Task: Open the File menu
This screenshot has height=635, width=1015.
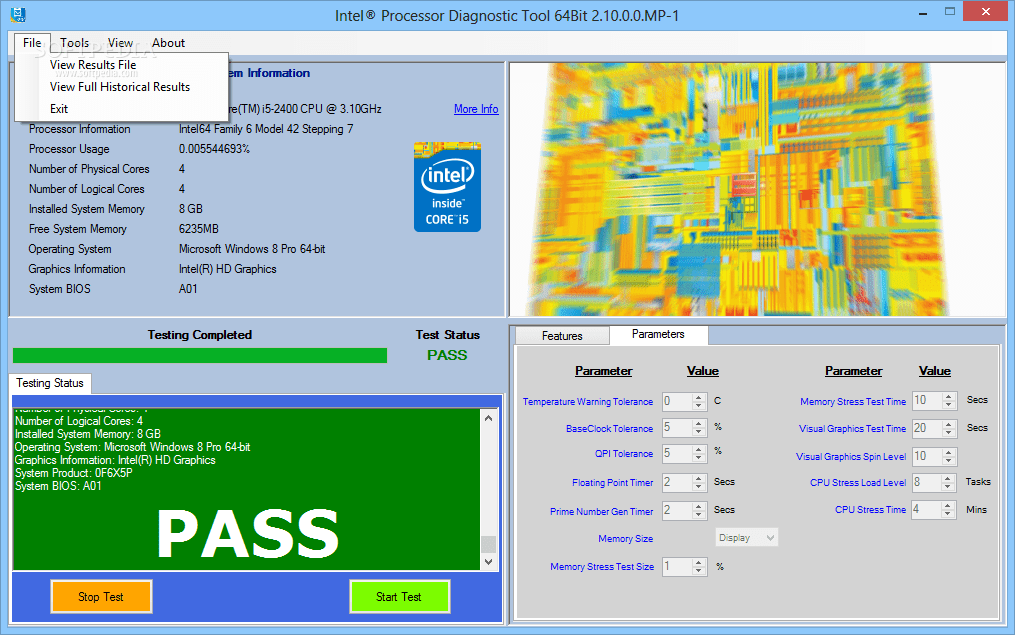Action: 31,43
